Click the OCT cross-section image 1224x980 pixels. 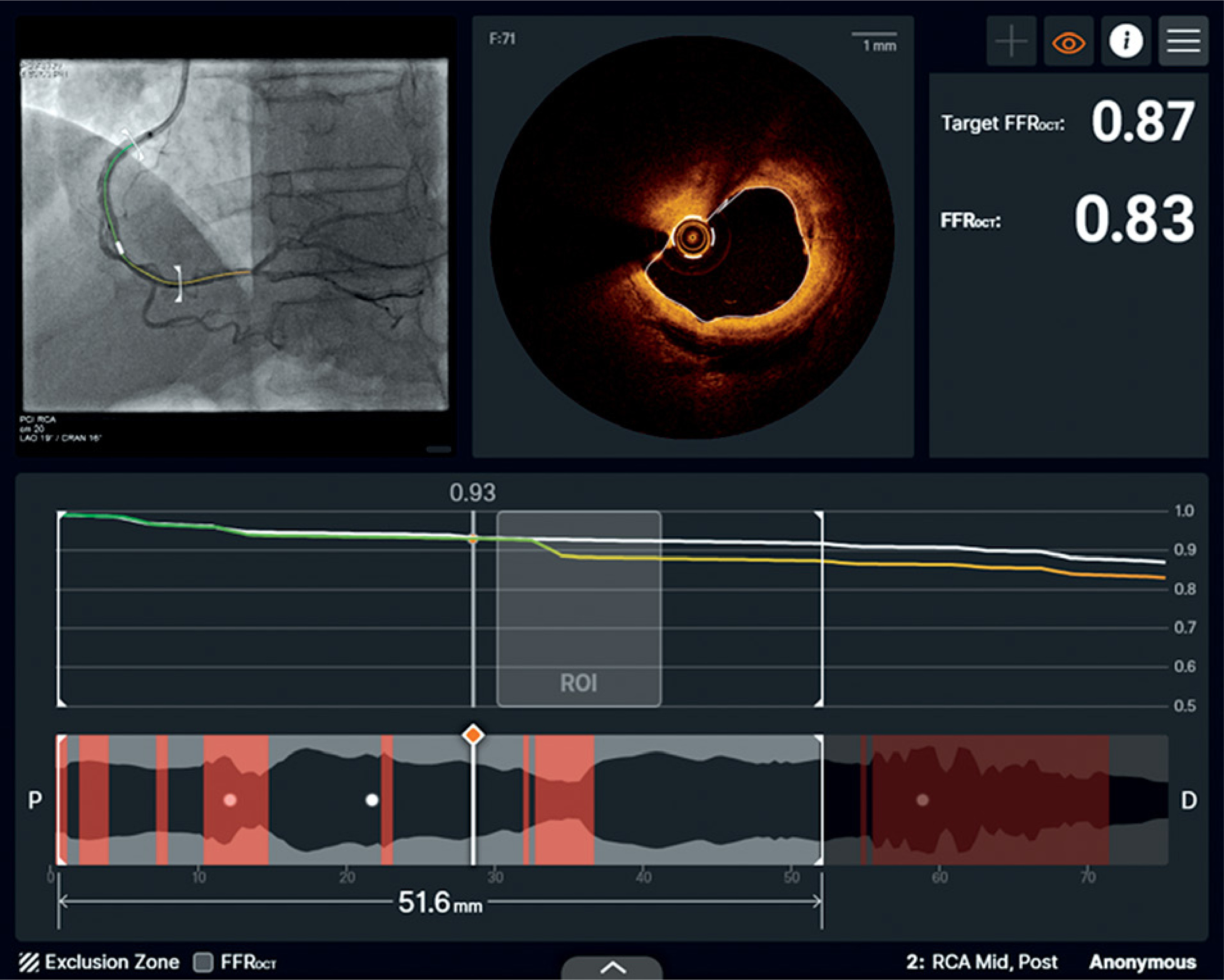(692, 237)
